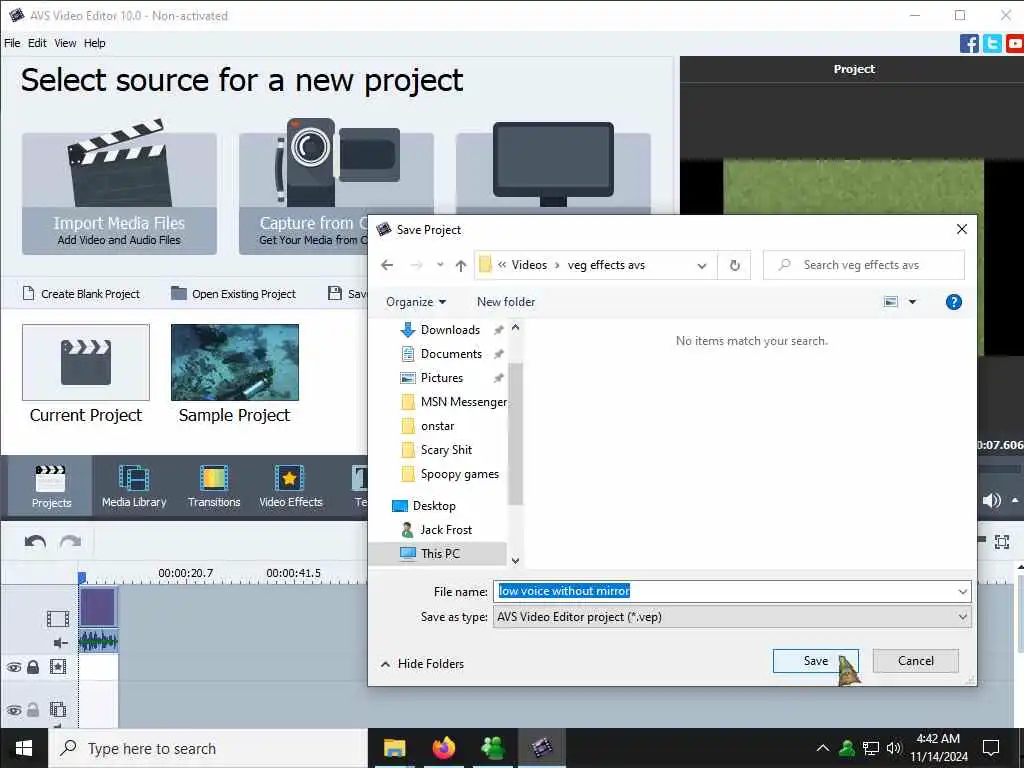Click the Search veg effects avs box
This screenshot has width=1024, height=768.
(x=863, y=265)
